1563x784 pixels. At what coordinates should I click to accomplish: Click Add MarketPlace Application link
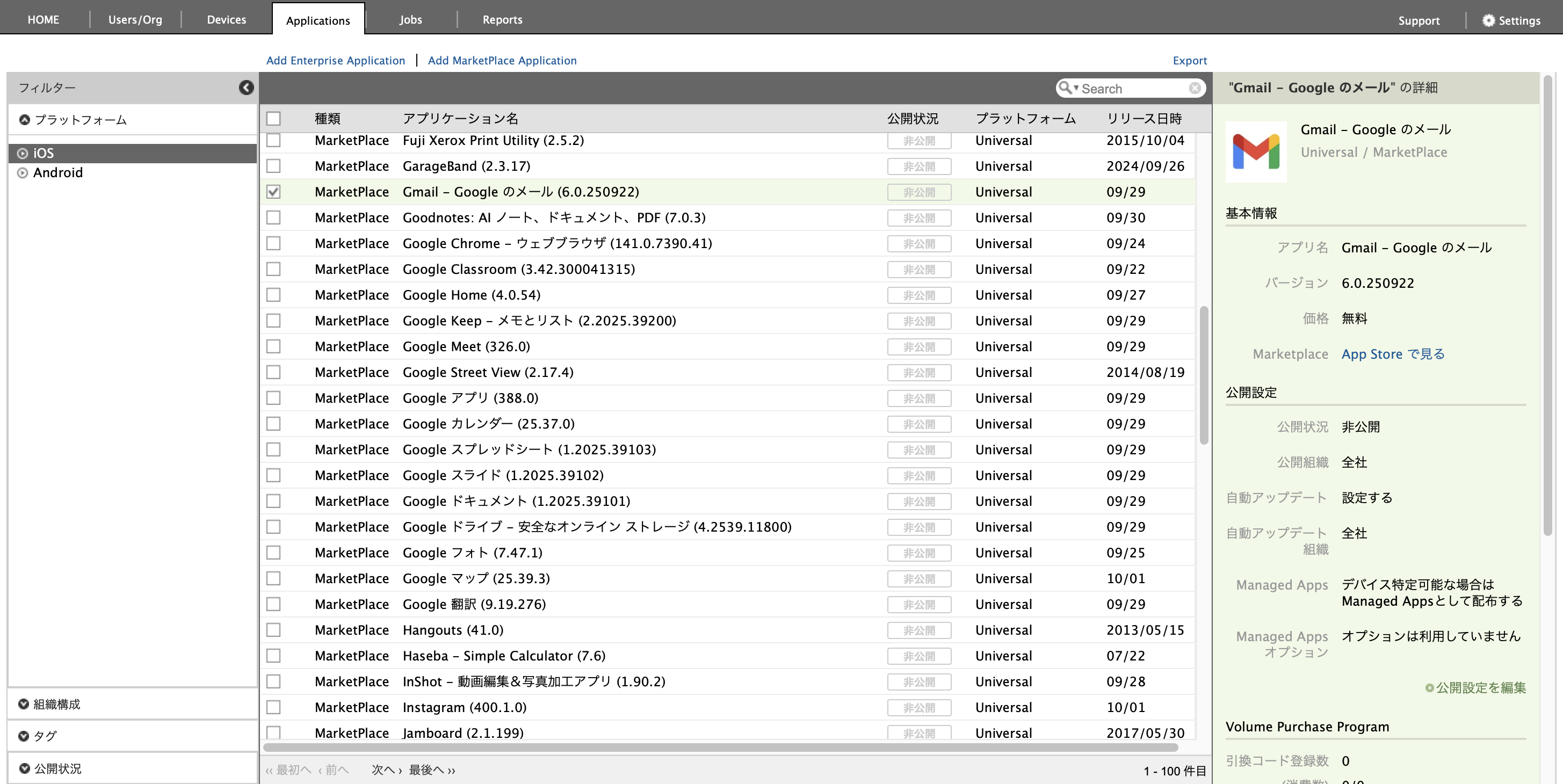[502, 61]
